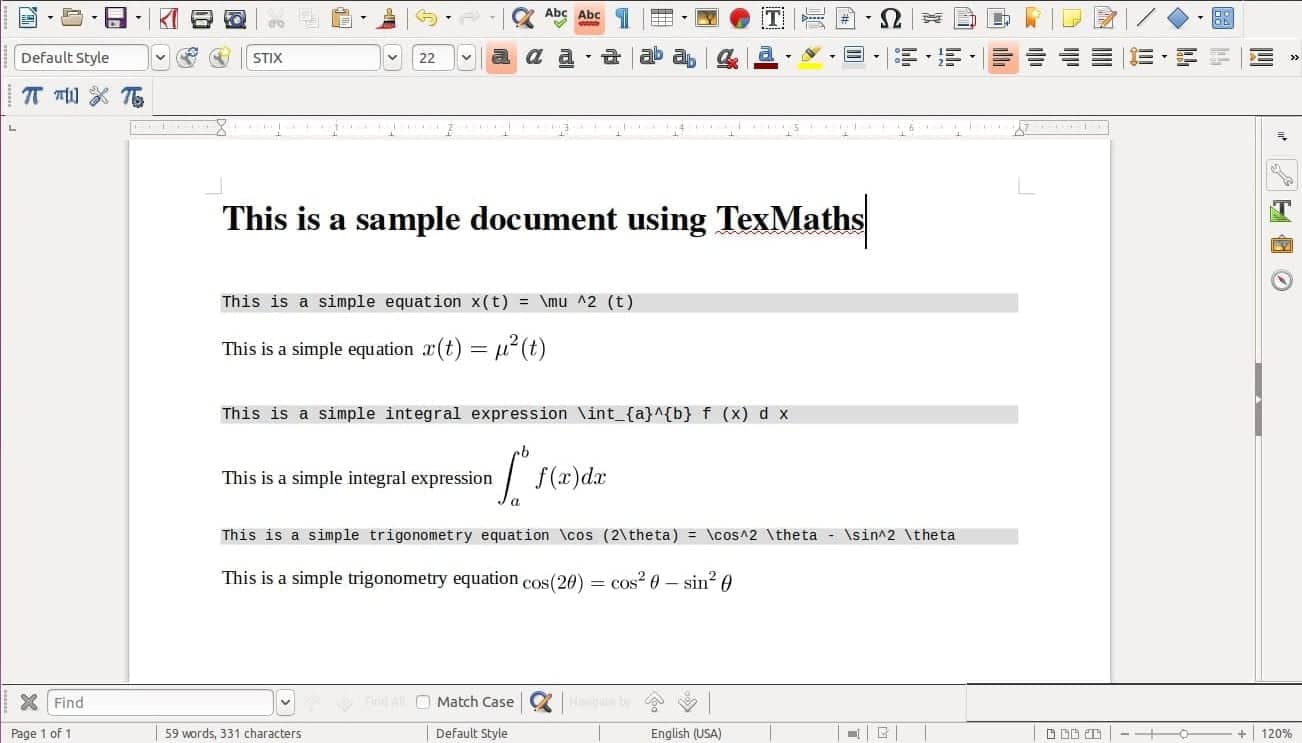
Task: Toggle automatic spell checking
Action: (589, 18)
